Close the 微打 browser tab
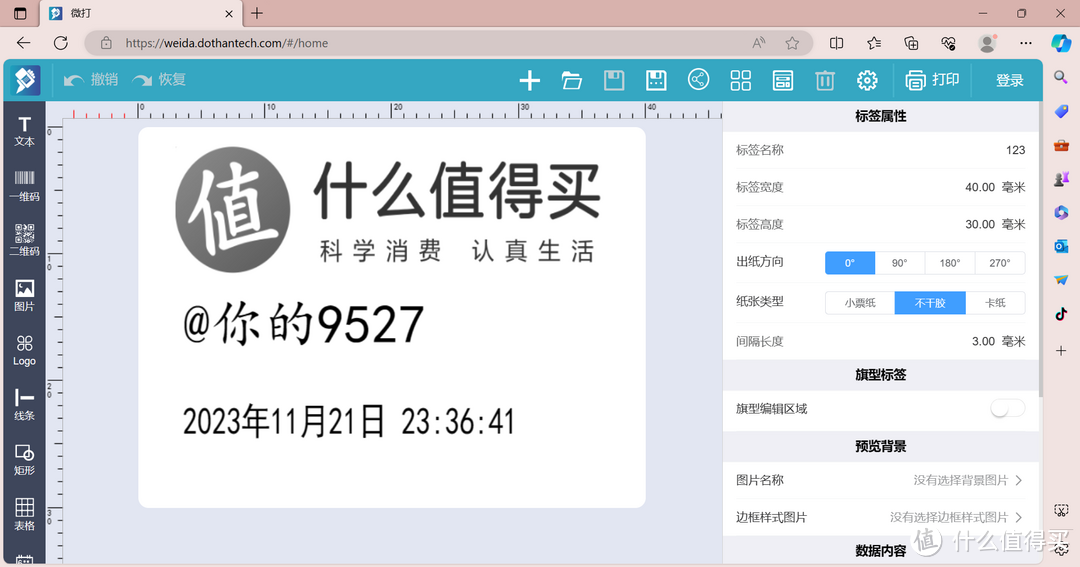This screenshot has height=567, width=1080. coord(229,13)
